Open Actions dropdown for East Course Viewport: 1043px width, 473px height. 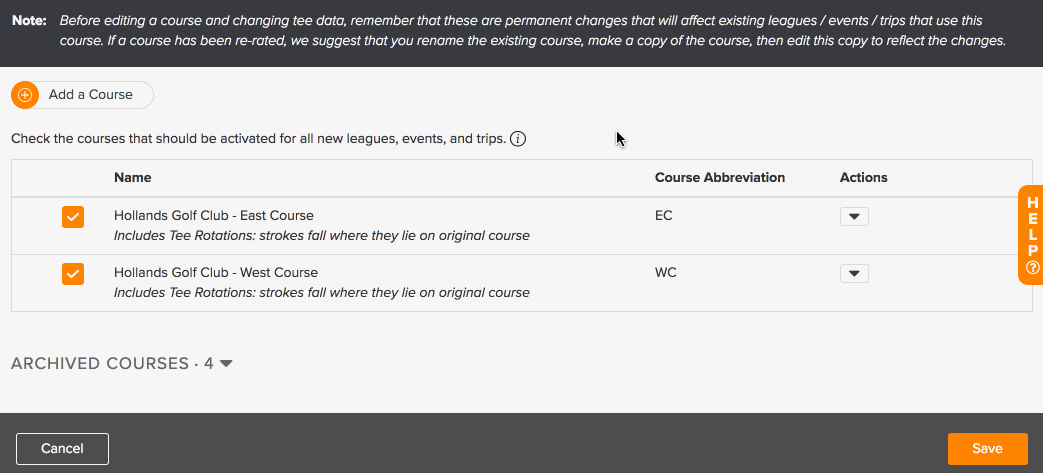pyautogui.click(x=854, y=217)
